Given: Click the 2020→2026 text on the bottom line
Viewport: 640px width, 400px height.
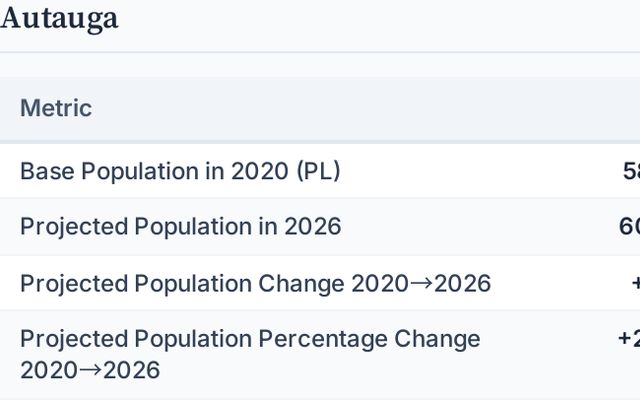Looking at the screenshot, I should tap(90, 370).
